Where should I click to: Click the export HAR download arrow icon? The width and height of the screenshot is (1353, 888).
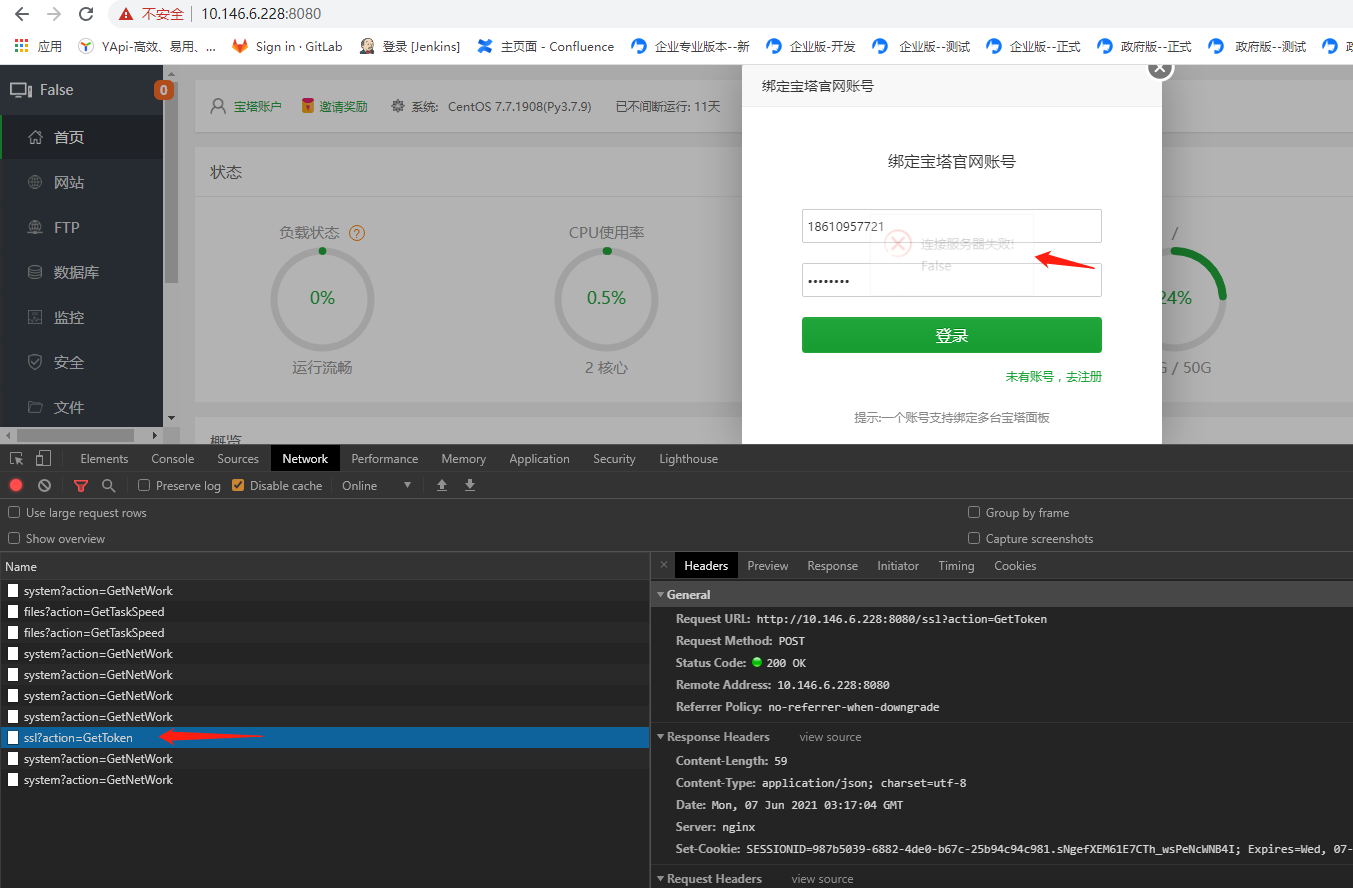(x=470, y=485)
